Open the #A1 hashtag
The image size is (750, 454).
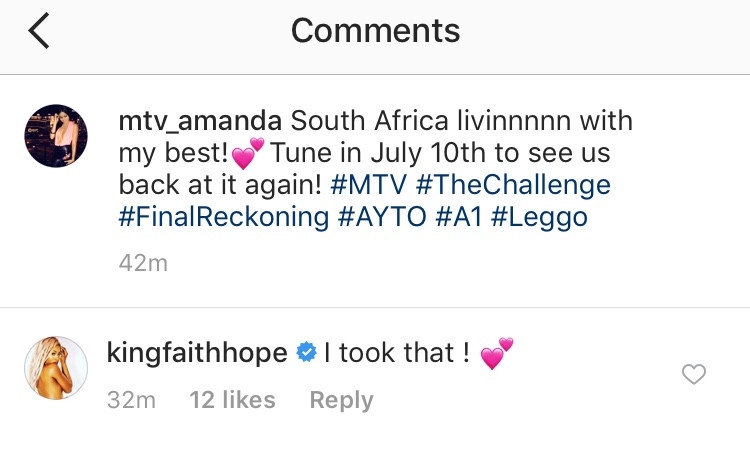(458, 217)
